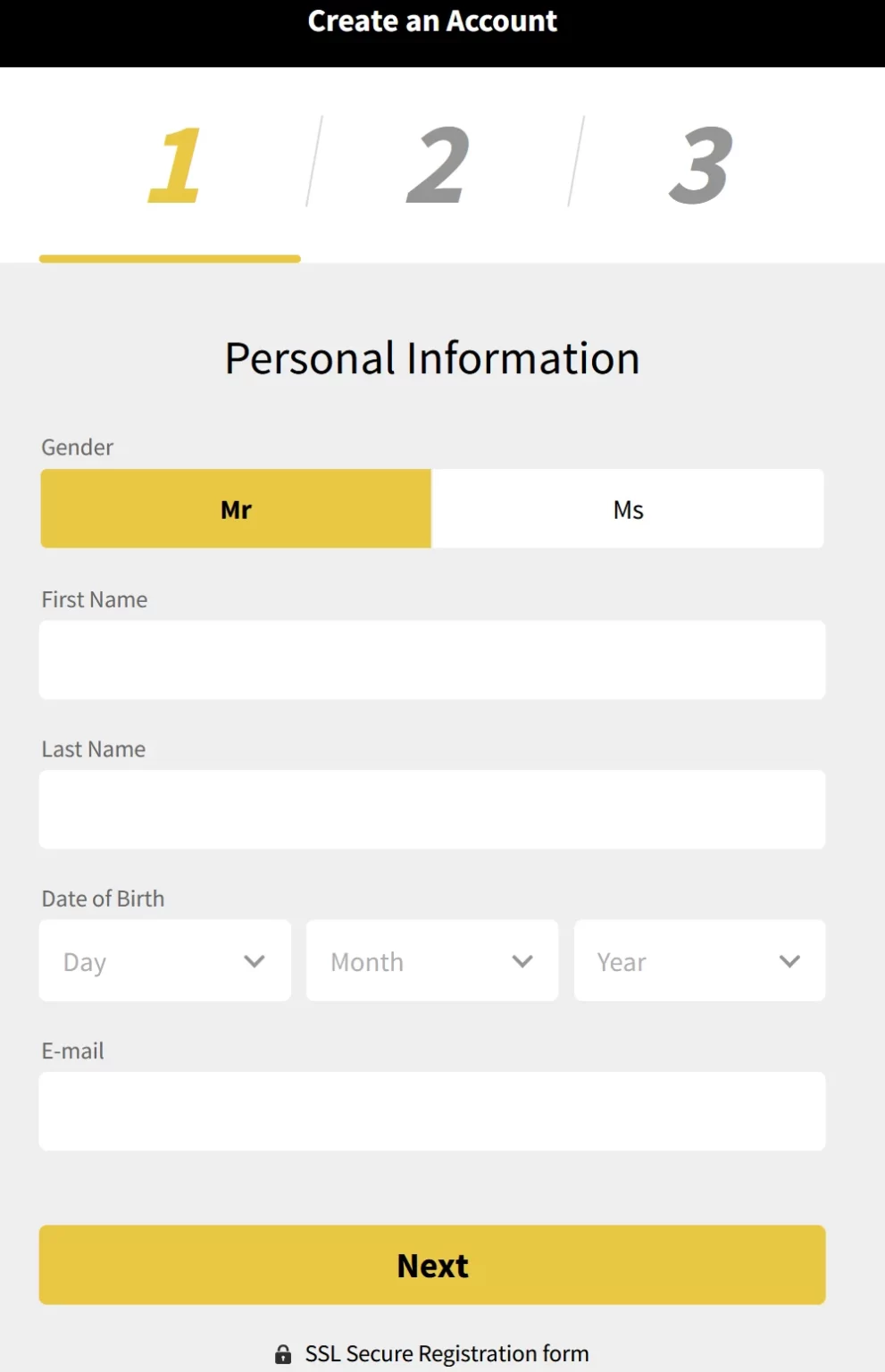Image resolution: width=885 pixels, height=1372 pixels.
Task: Select the Mr gender option
Action: [x=236, y=509]
